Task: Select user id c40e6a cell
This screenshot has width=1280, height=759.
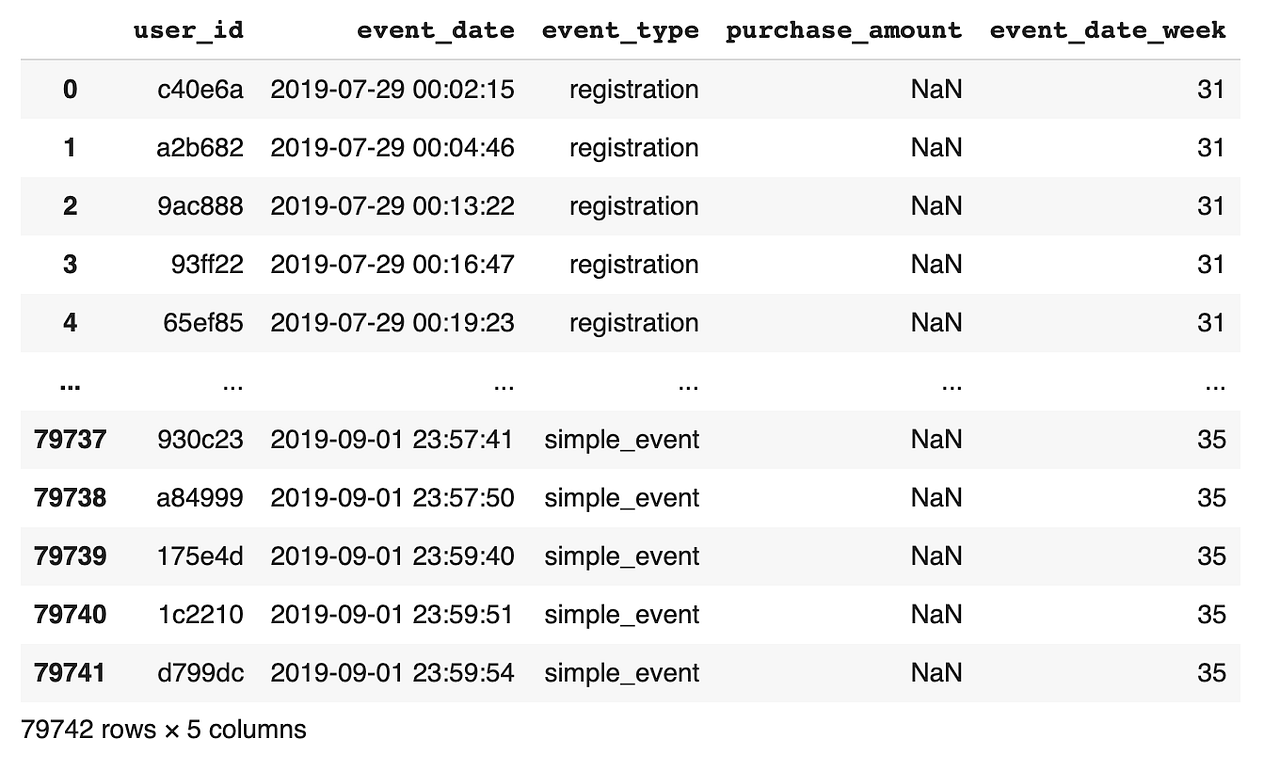Action: click(200, 90)
